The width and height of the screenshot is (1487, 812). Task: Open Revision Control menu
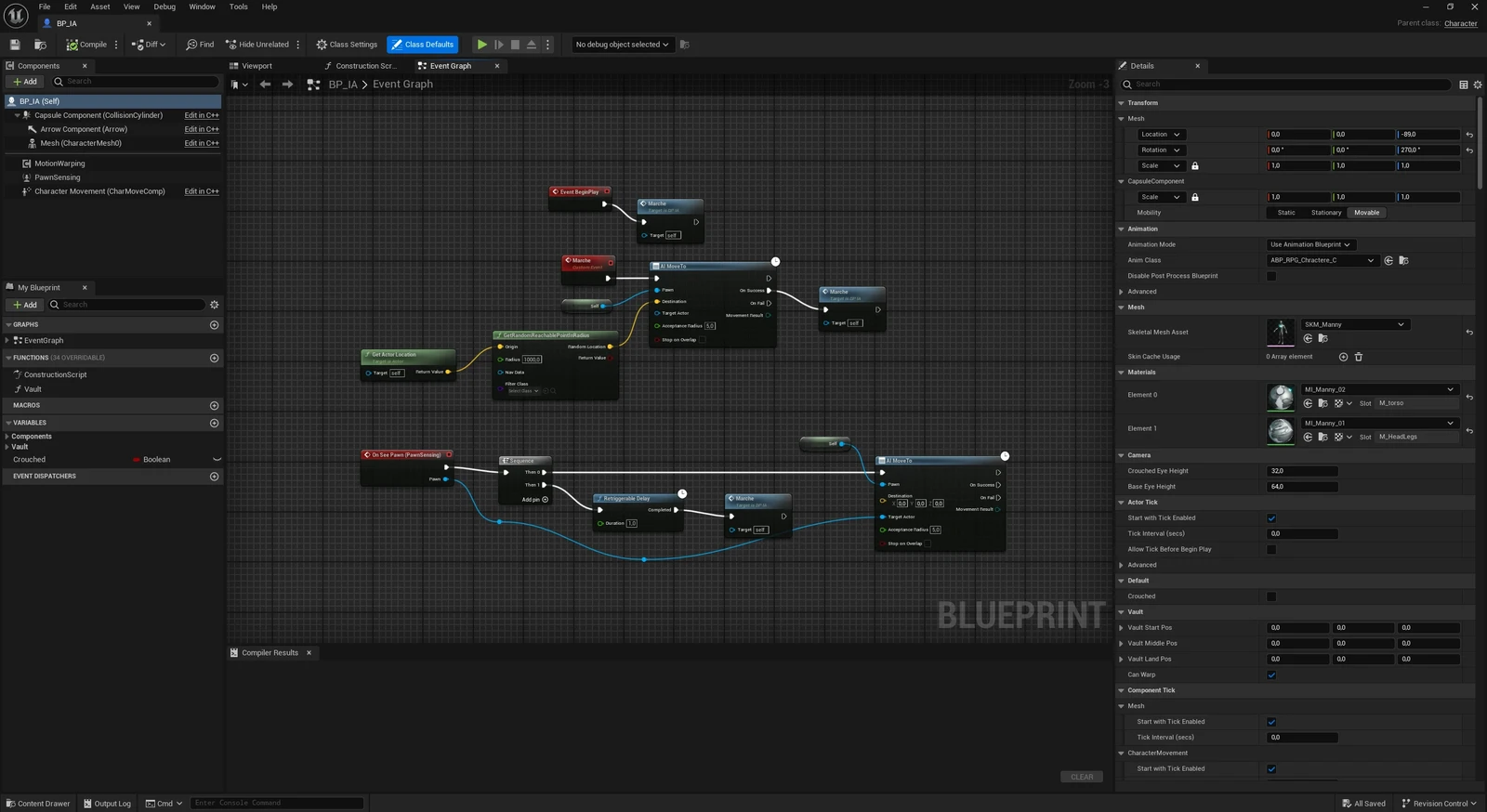(1440, 804)
